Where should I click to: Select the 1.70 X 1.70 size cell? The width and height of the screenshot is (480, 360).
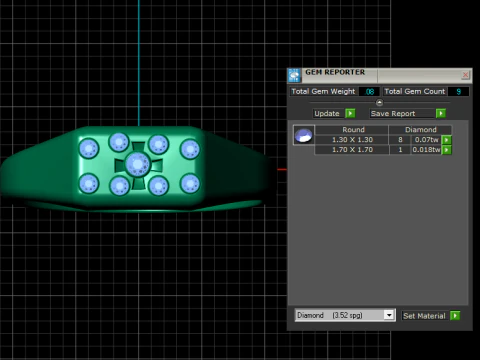click(x=352, y=150)
